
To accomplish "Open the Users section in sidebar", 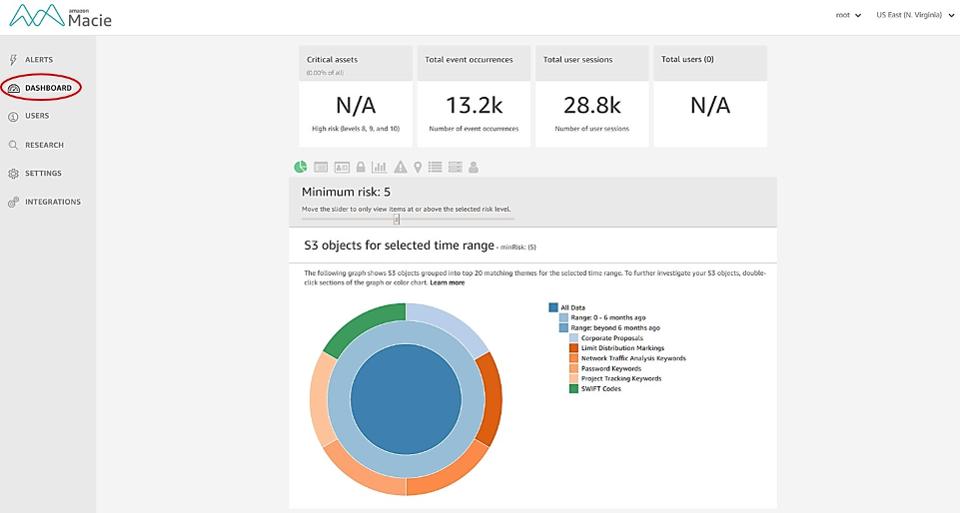I will pyautogui.click(x=29, y=116).
